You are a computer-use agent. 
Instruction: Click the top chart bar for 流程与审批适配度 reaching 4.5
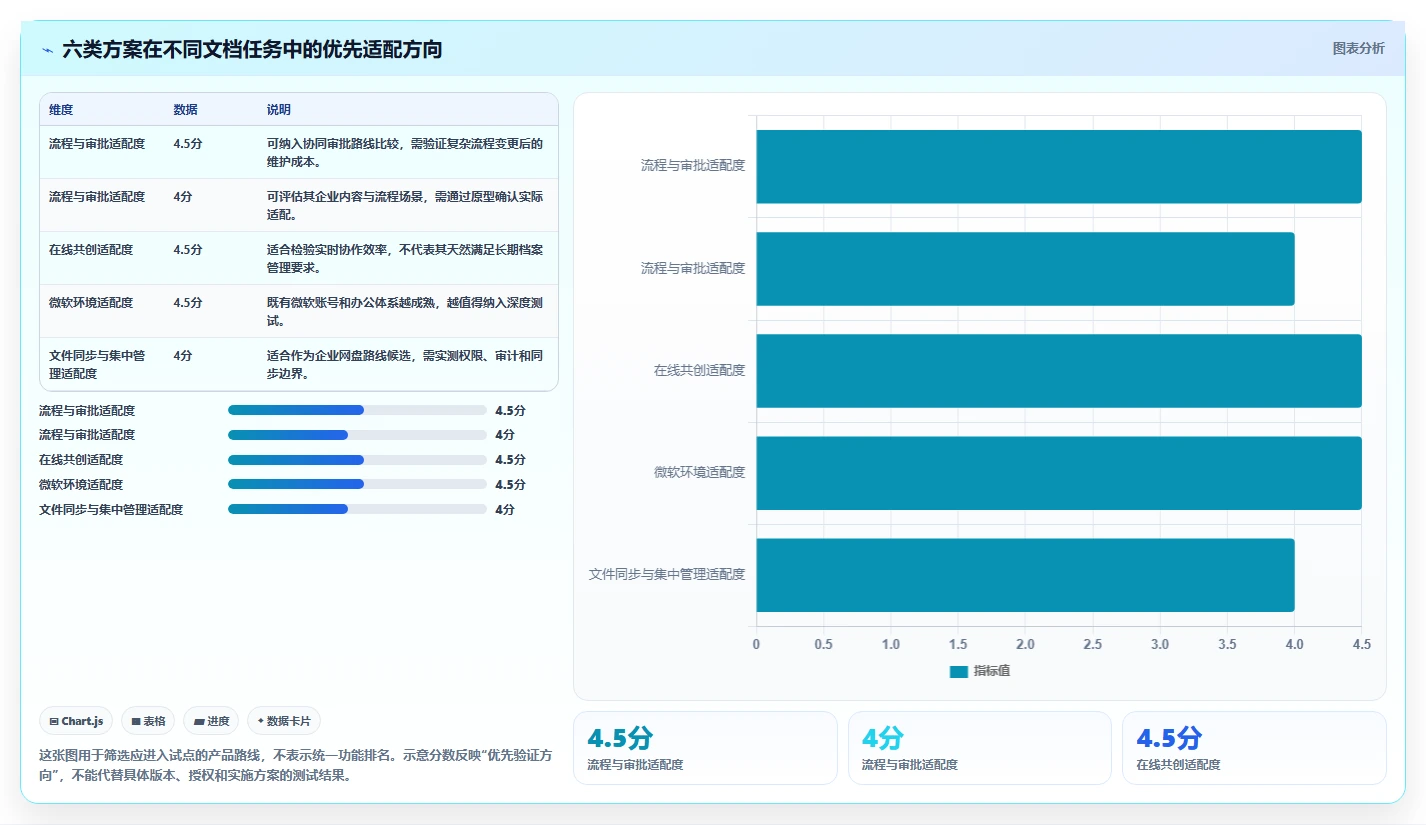point(1059,167)
